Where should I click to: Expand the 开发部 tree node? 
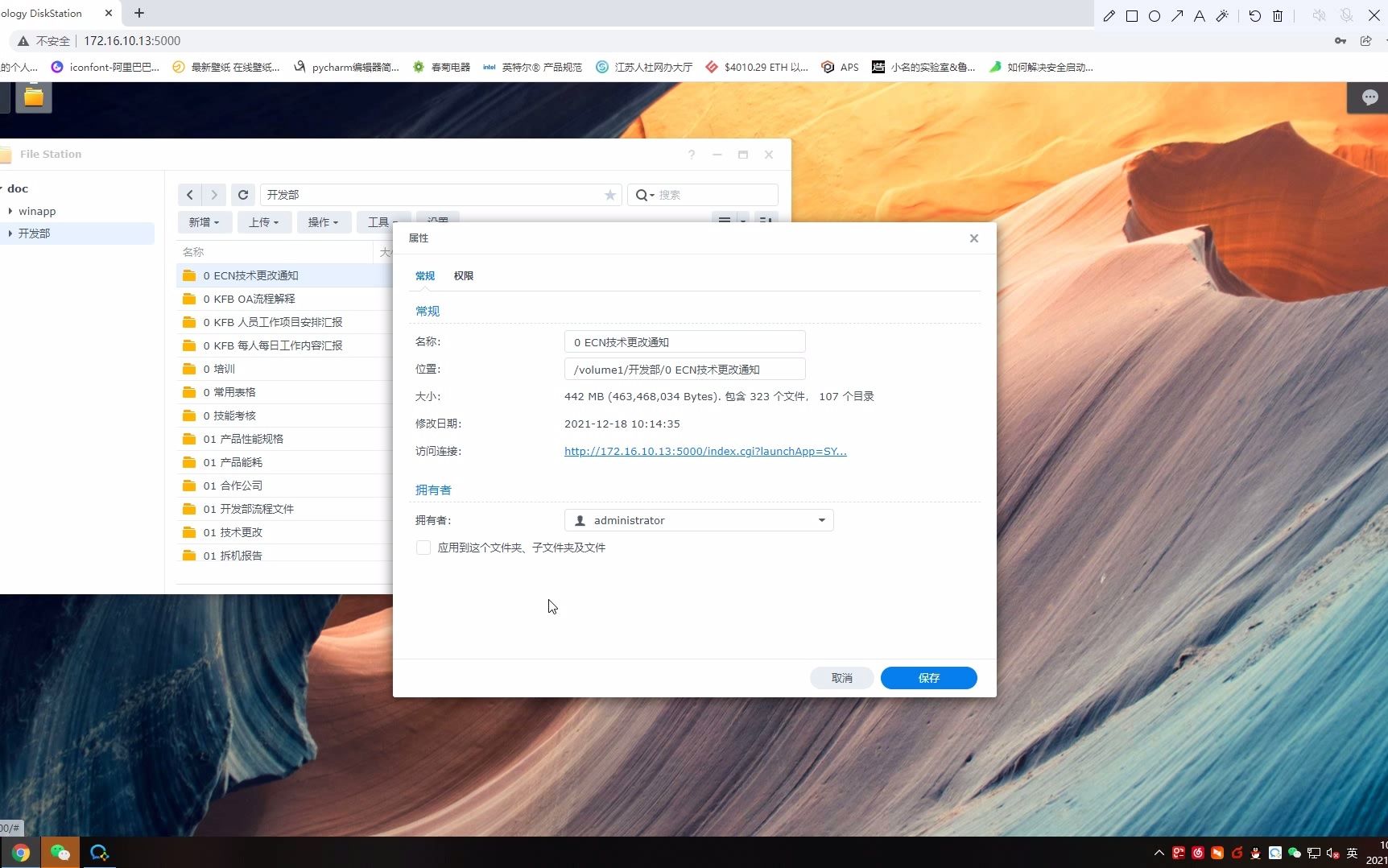click(10, 234)
